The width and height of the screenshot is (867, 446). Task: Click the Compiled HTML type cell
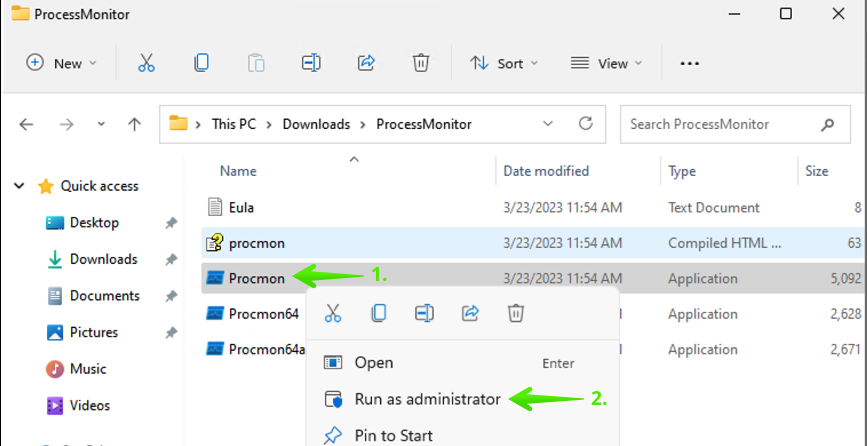coord(724,243)
